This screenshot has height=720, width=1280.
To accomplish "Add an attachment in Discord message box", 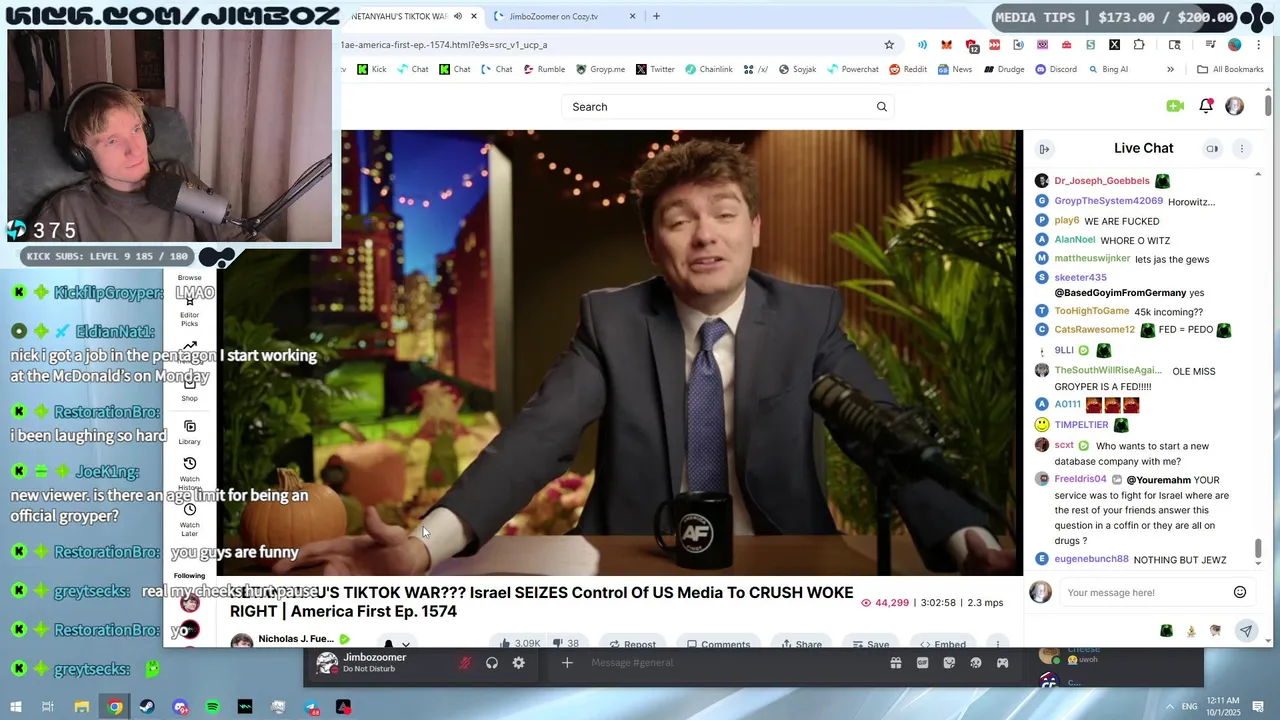I will pyautogui.click(x=566, y=663).
